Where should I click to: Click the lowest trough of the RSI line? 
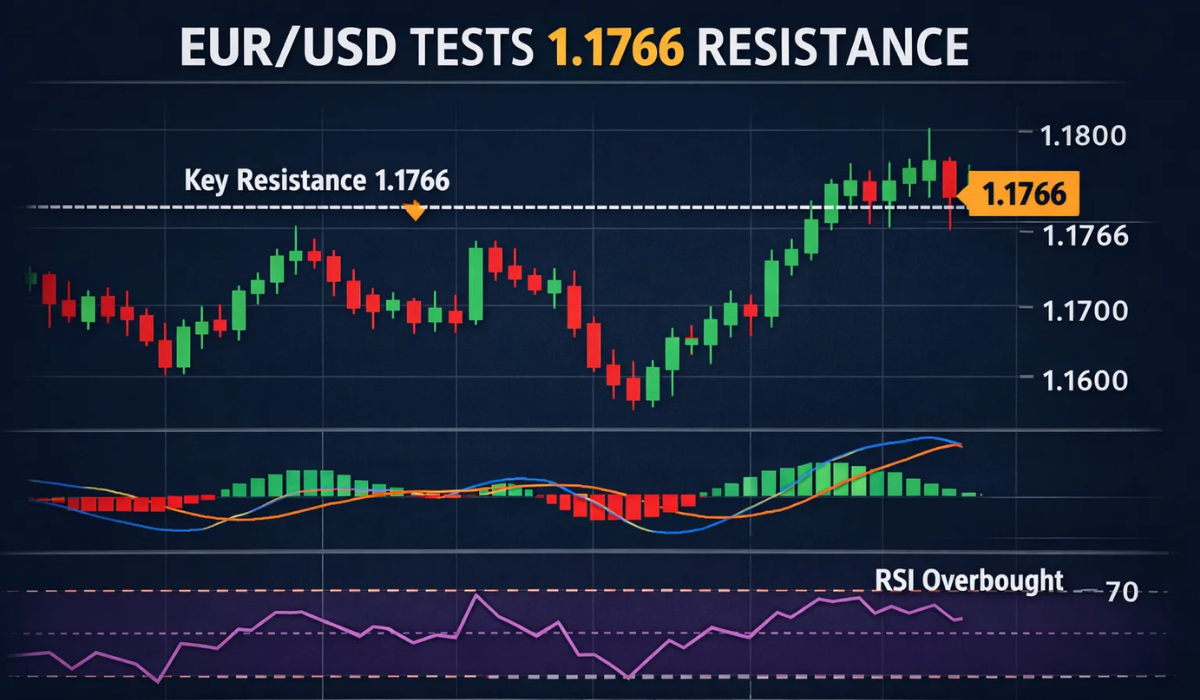click(x=628, y=676)
